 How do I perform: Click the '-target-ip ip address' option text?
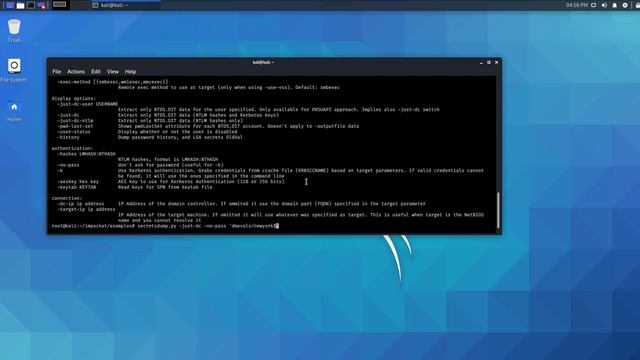point(86,209)
